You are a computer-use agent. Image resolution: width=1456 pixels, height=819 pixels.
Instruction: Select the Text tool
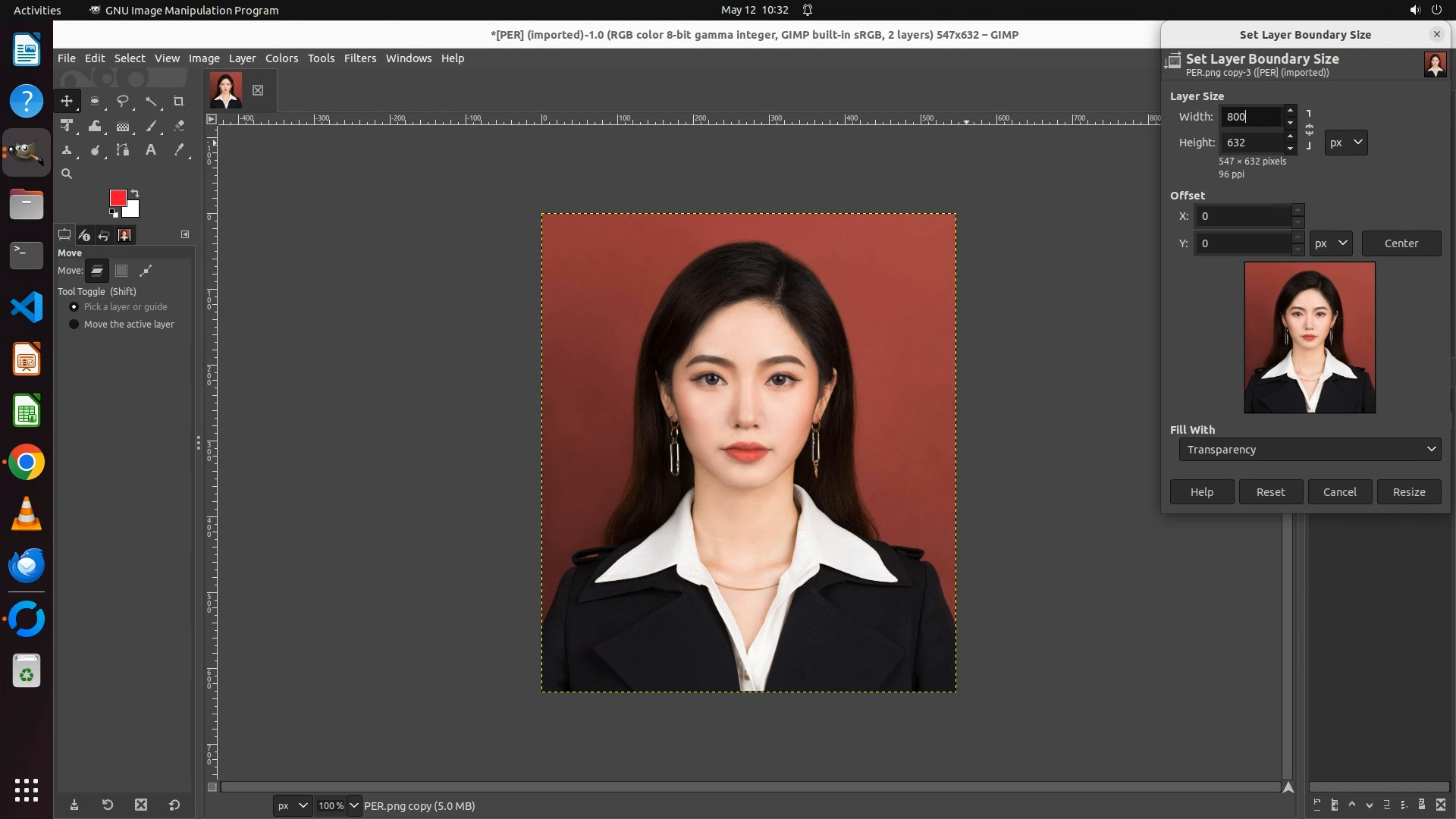(x=151, y=150)
